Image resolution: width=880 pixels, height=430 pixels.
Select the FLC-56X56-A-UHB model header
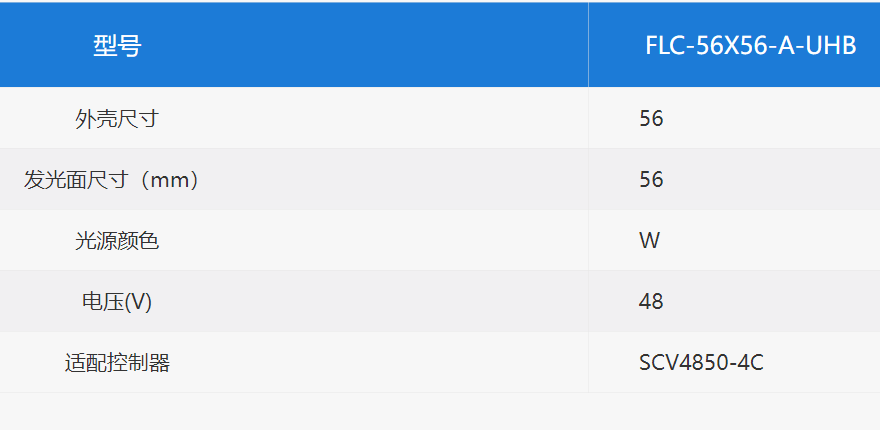coord(750,46)
